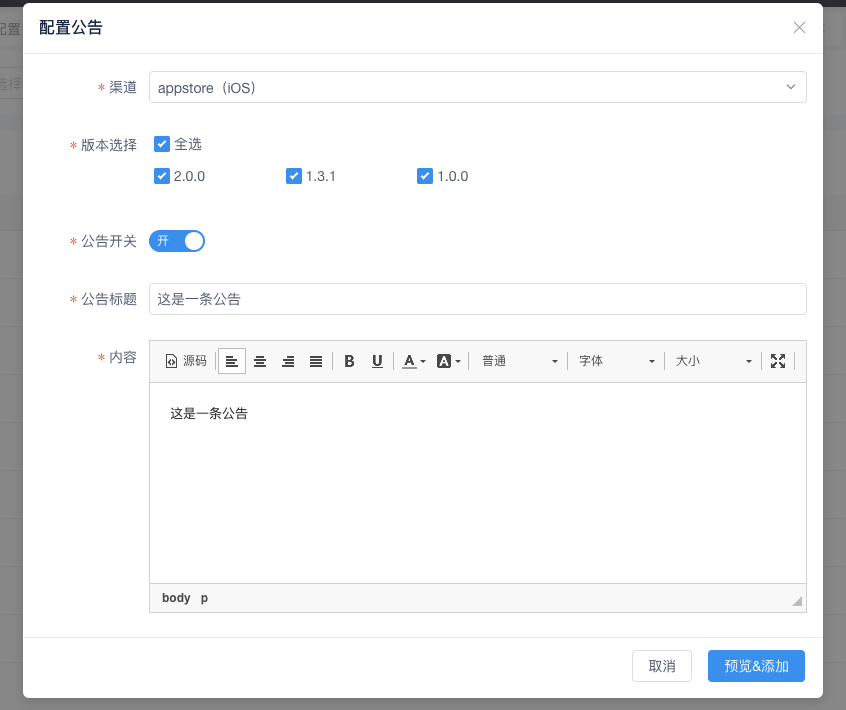
Task: Click the 预览&添加 button
Action: (756, 666)
